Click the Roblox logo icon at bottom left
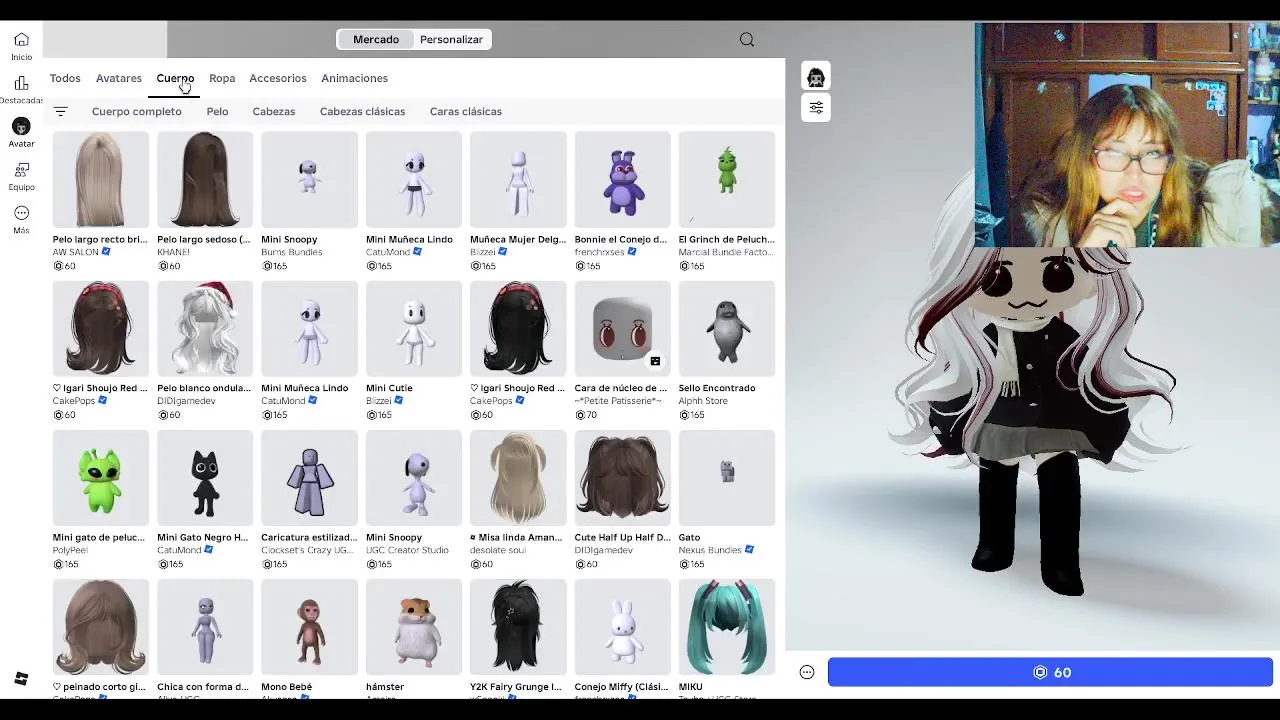This screenshot has height=720, width=1280. [21, 680]
